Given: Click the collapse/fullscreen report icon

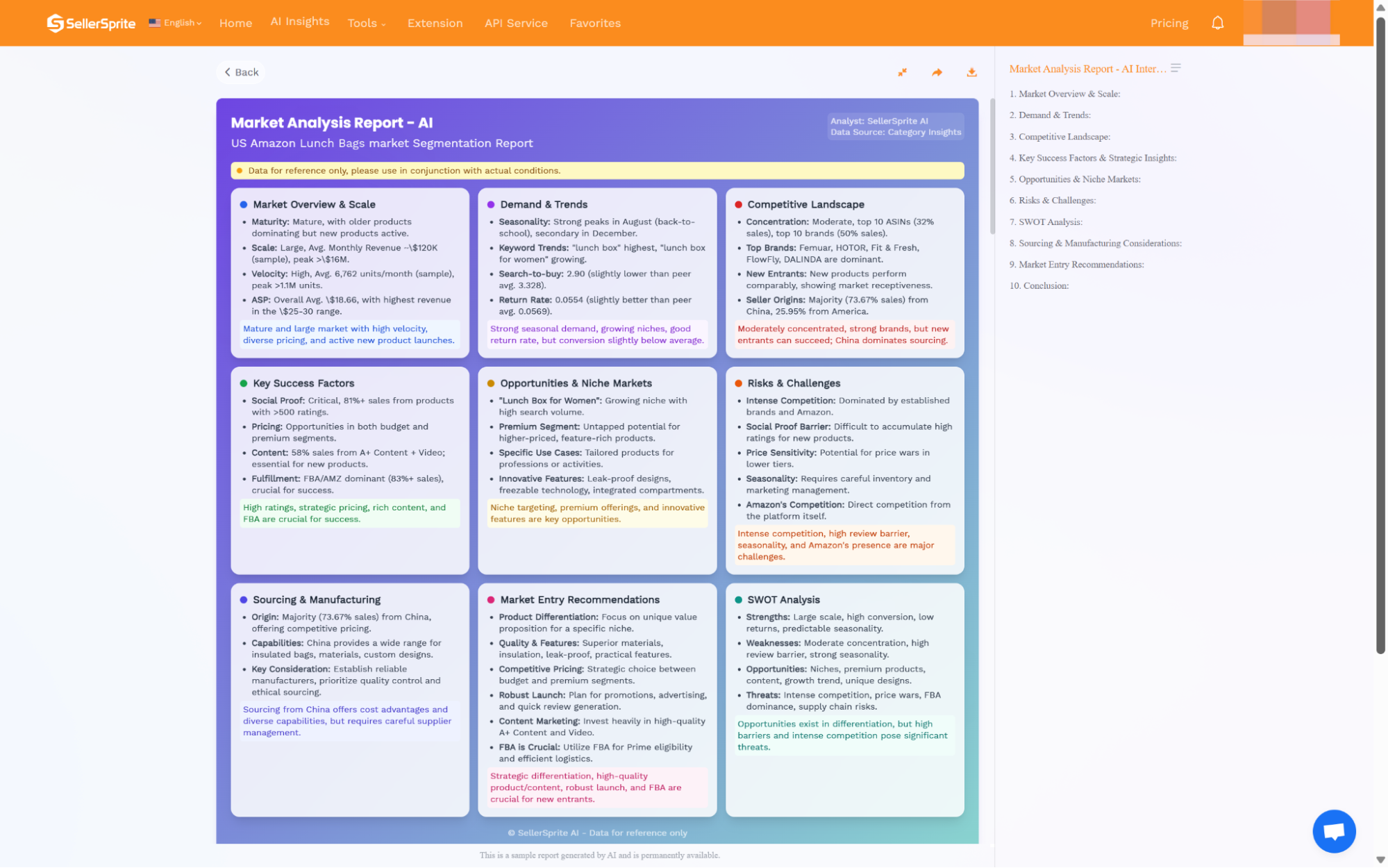Looking at the screenshot, I should click(902, 72).
